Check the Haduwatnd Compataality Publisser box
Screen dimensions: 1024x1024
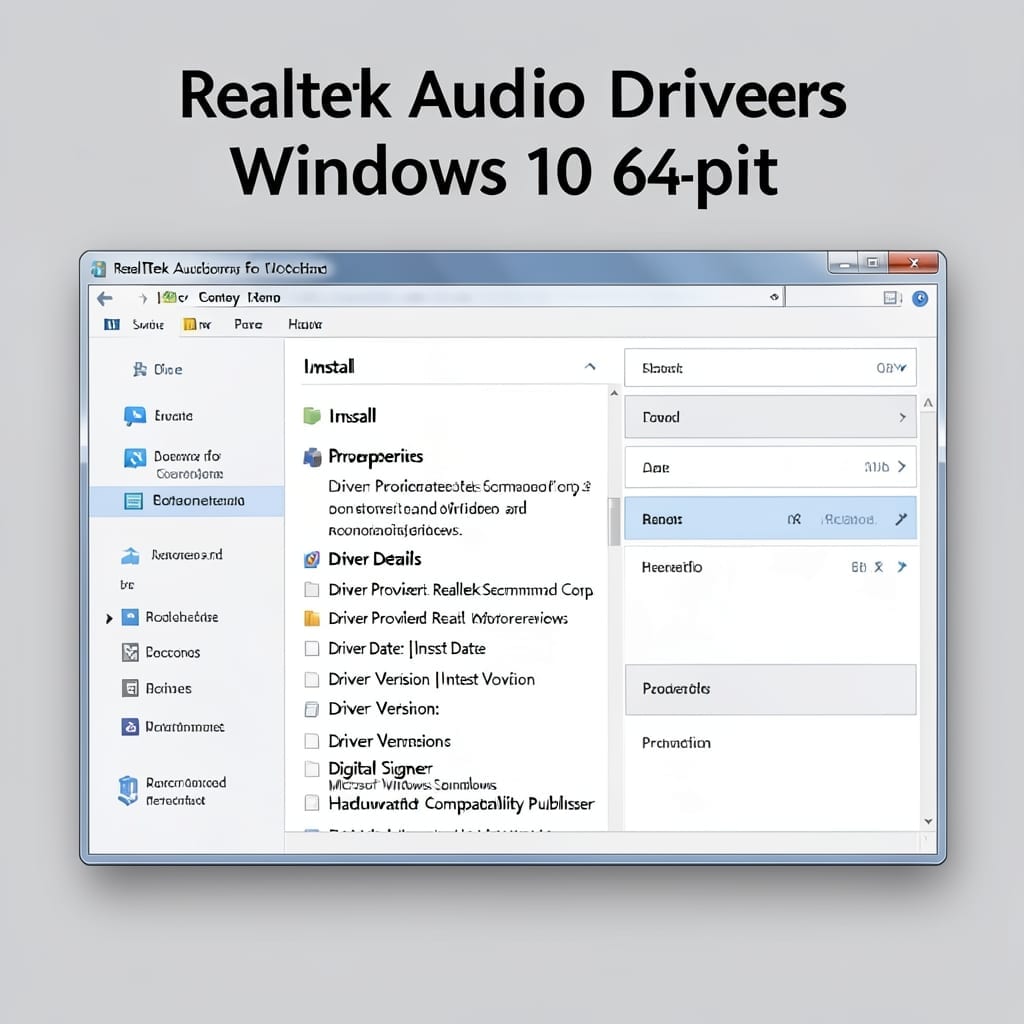pos(312,803)
